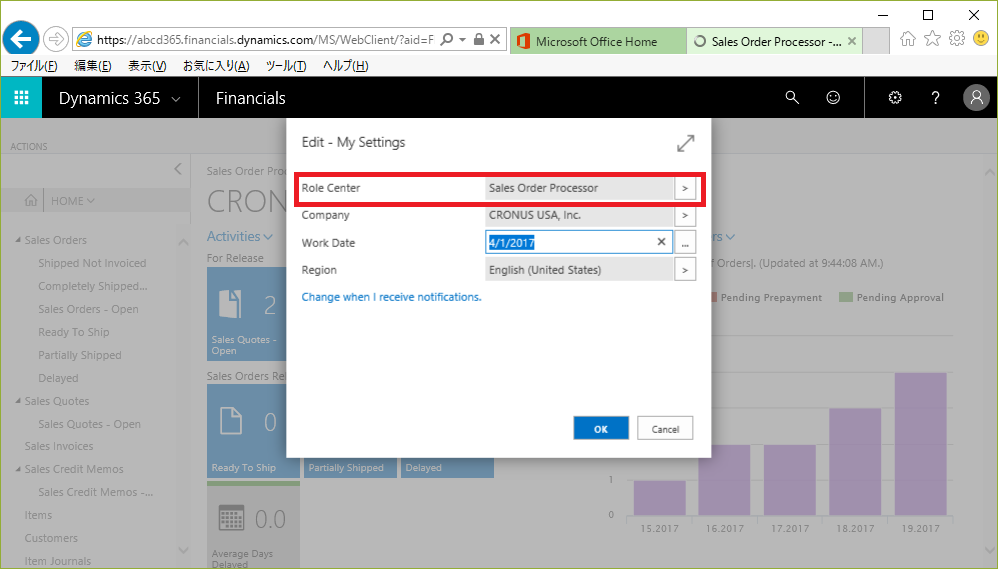Open Customers in navigation pane
The width and height of the screenshot is (998, 569).
click(51, 538)
